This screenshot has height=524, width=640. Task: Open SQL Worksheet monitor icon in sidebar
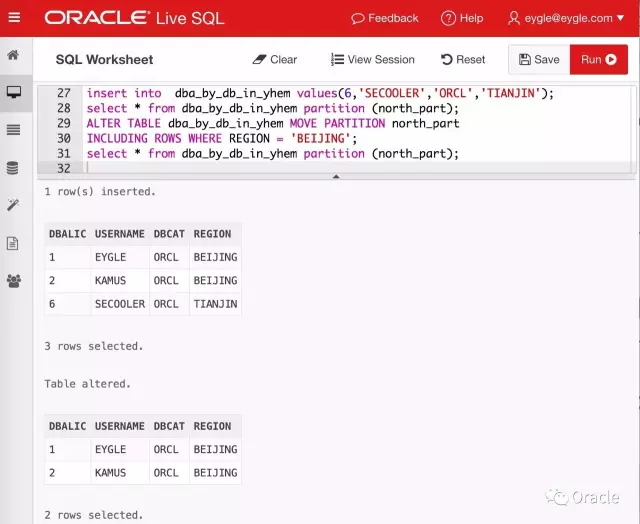(14, 92)
